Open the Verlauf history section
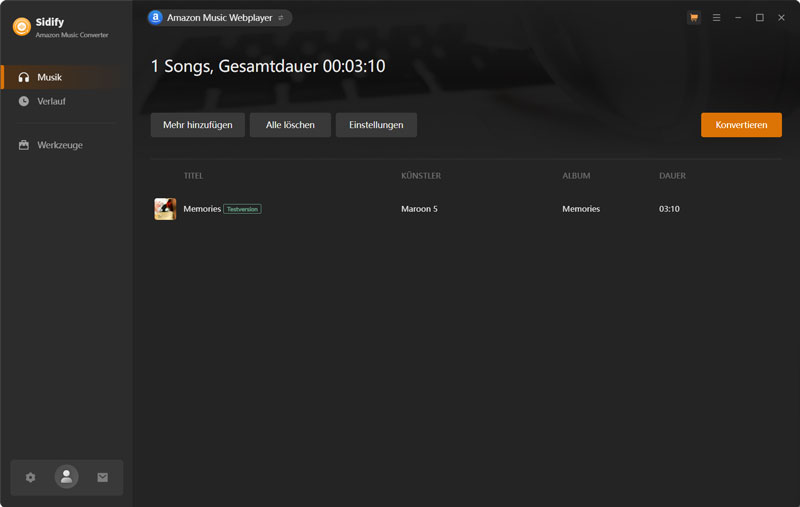 pos(66,101)
